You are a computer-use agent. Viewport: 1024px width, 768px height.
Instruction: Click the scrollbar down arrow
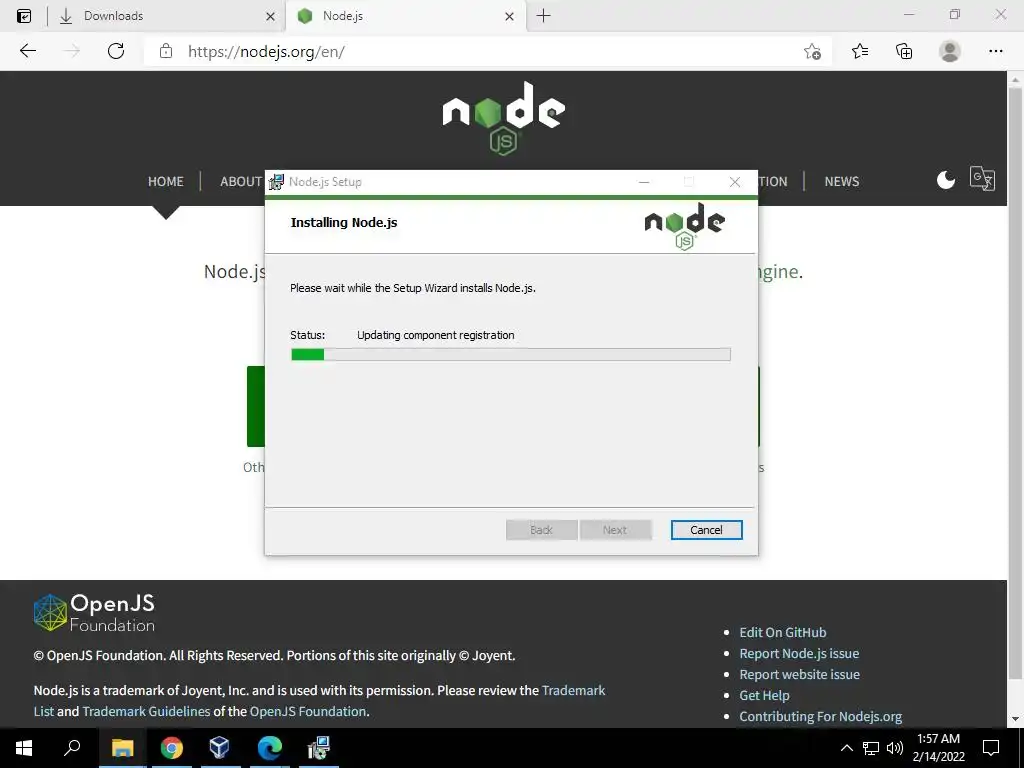1015,719
